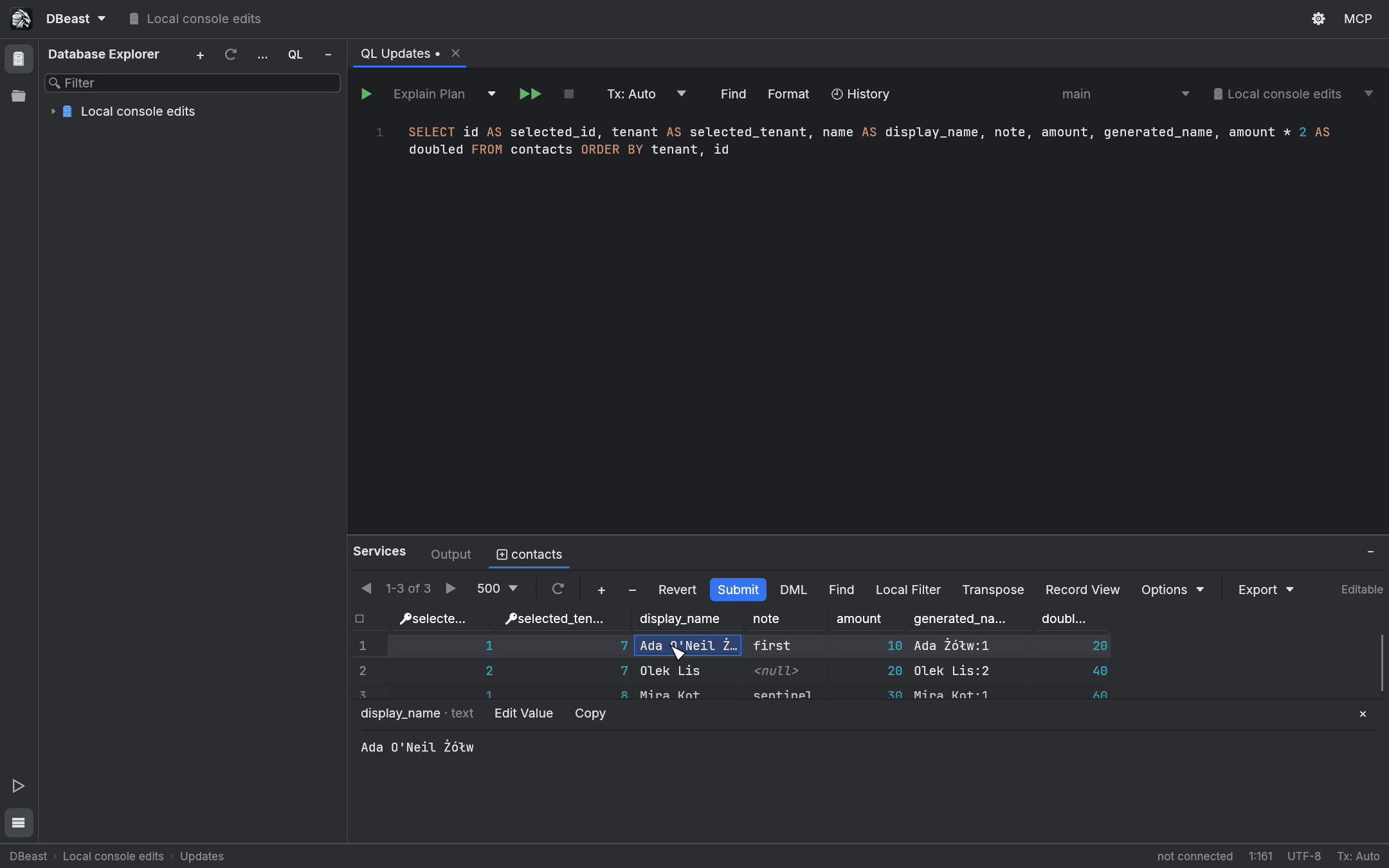Expand Local console edits tree node

[x=53, y=111]
